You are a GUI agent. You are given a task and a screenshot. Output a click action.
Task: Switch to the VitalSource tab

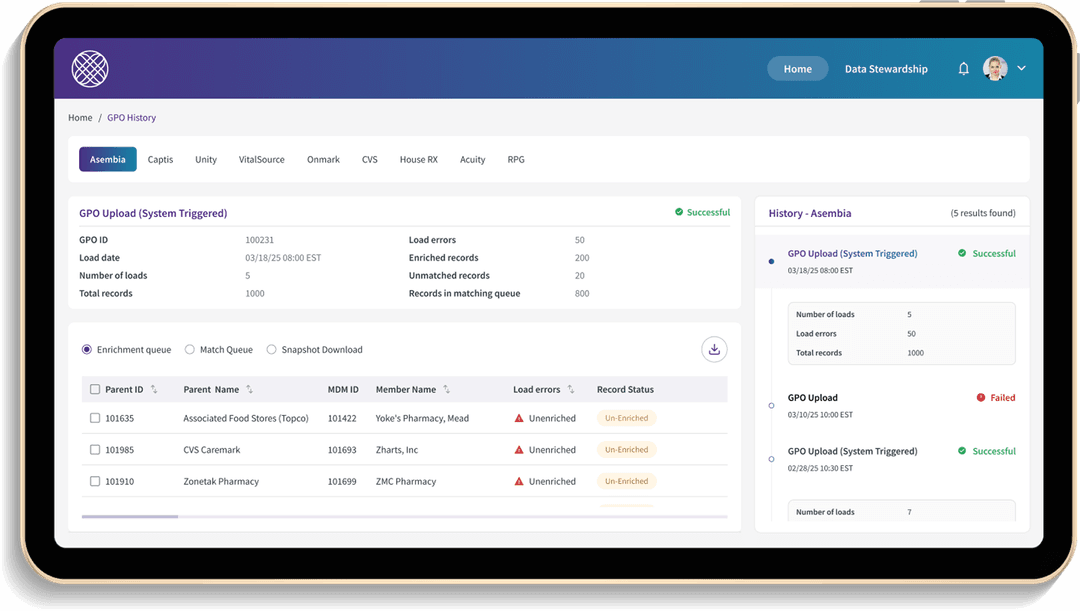[x=261, y=159]
